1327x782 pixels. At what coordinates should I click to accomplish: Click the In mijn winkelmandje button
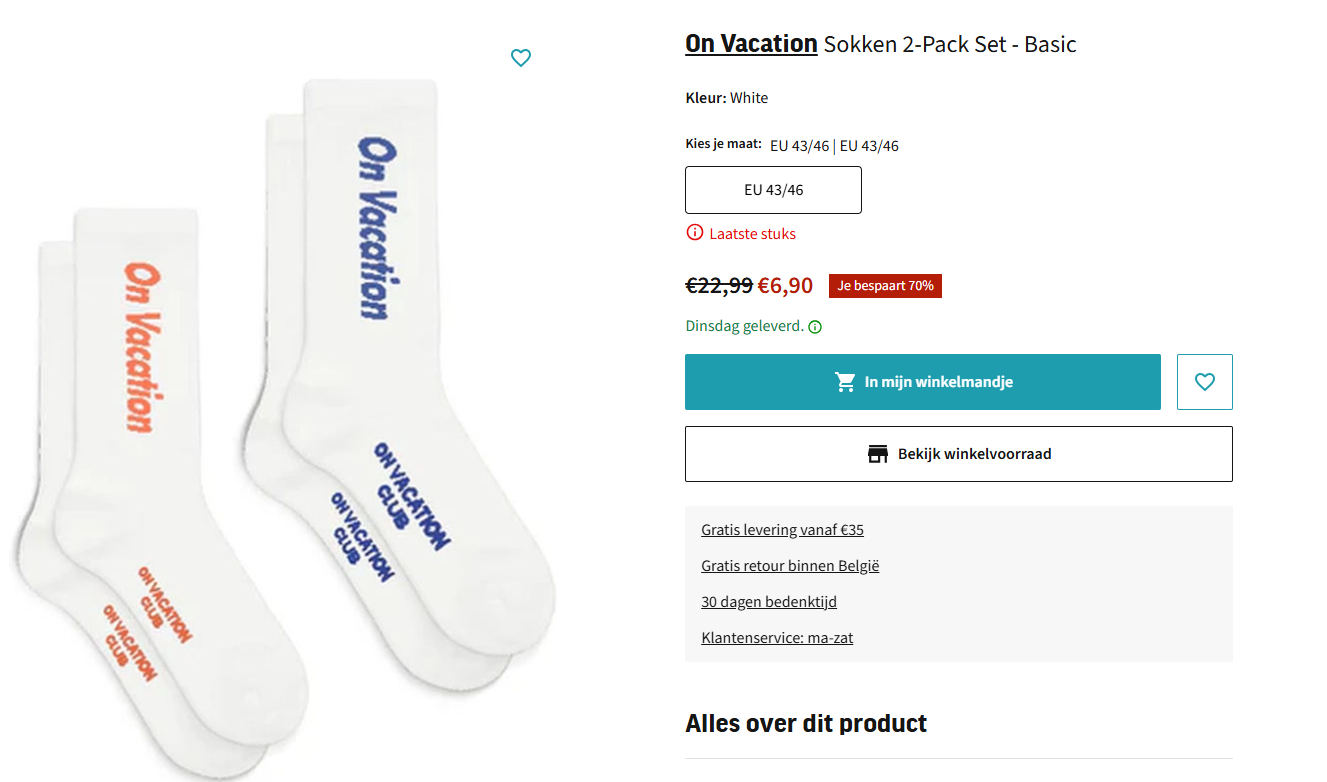[x=922, y=381]
